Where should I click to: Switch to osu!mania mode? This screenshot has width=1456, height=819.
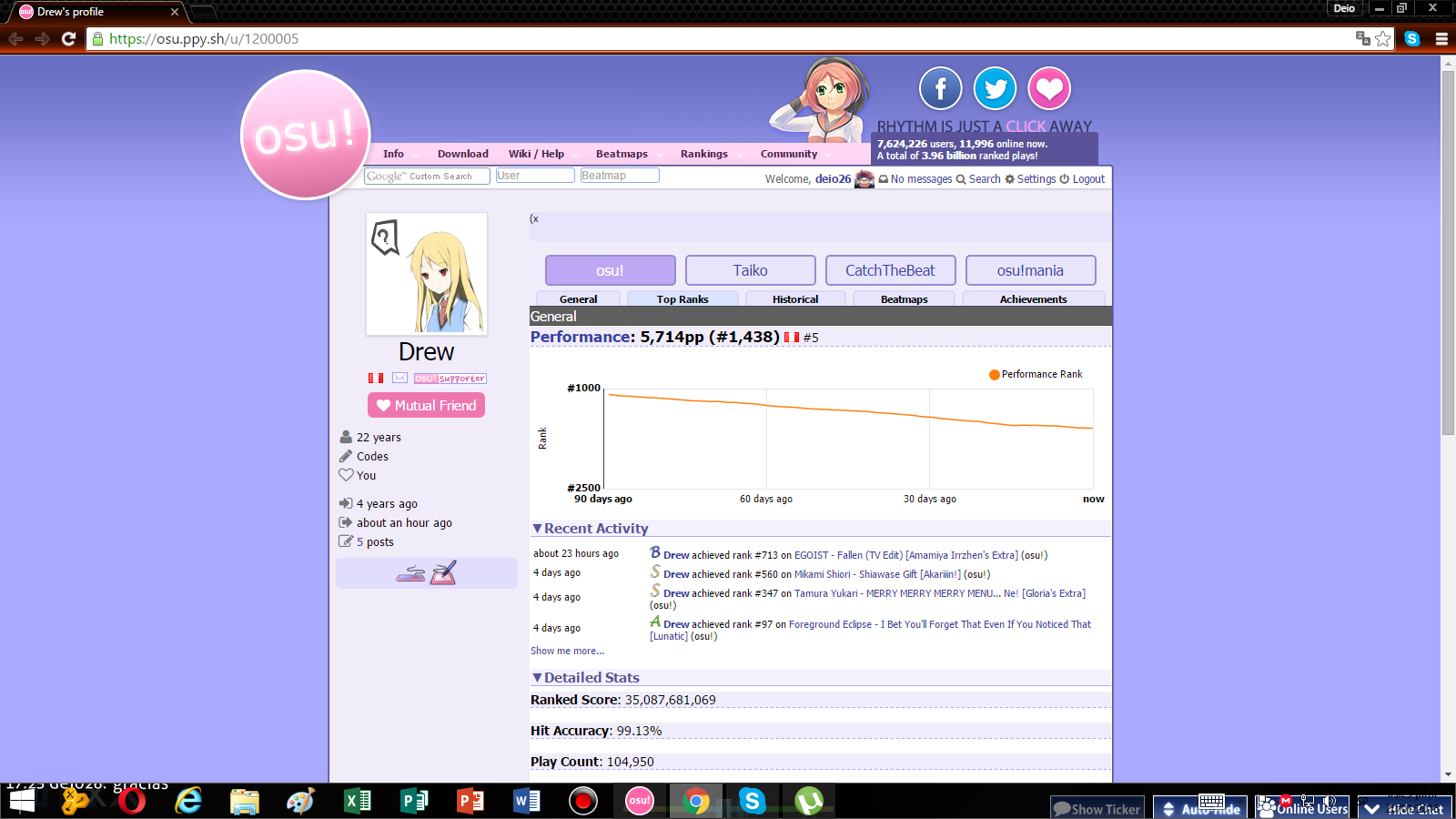coord(1030,270)
